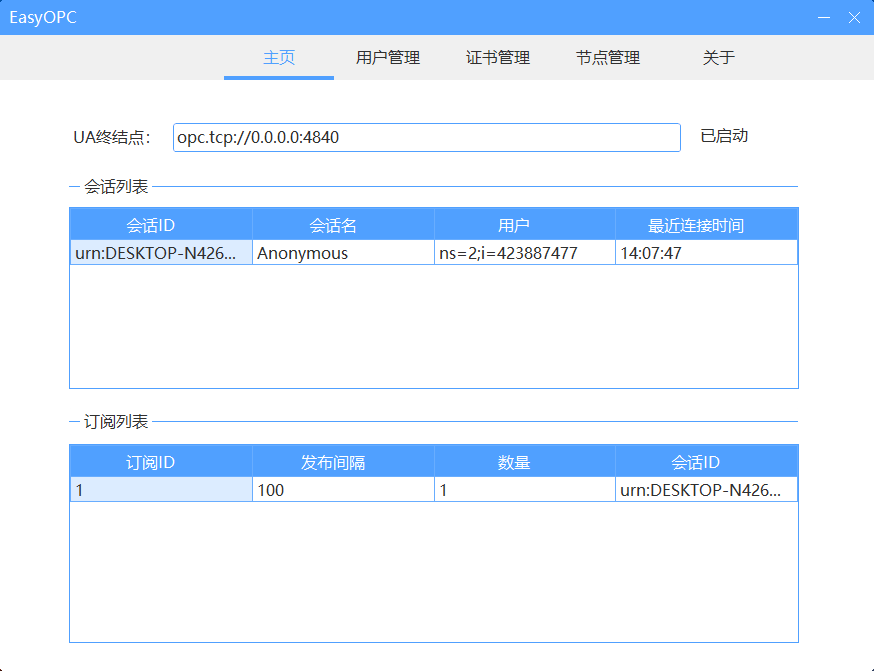Click the UA终结点 address input field
This screenshot has width=874, height=671.
(425, 137)
